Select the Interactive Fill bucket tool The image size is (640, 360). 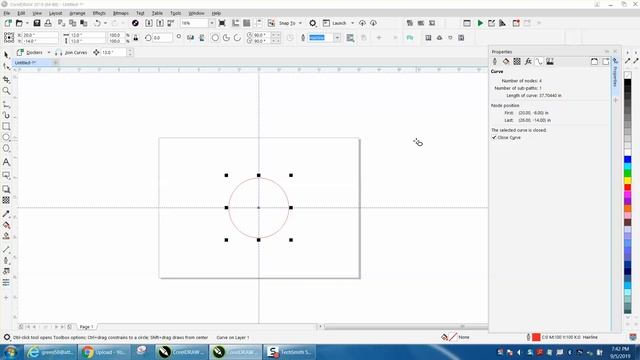coord(6,225)
